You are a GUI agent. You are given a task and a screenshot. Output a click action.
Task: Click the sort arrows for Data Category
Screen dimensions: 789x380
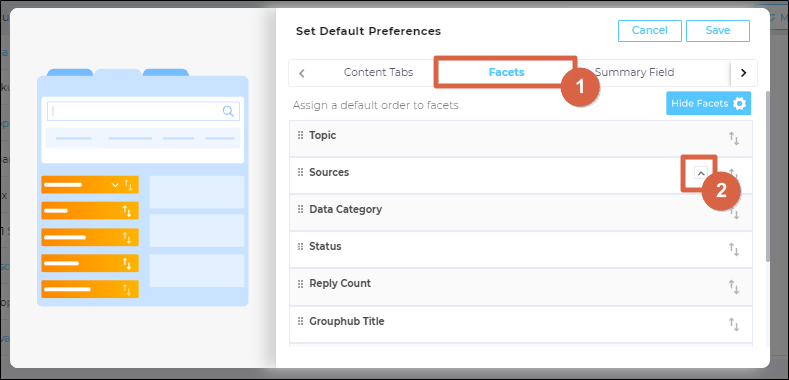pos(734,213)
